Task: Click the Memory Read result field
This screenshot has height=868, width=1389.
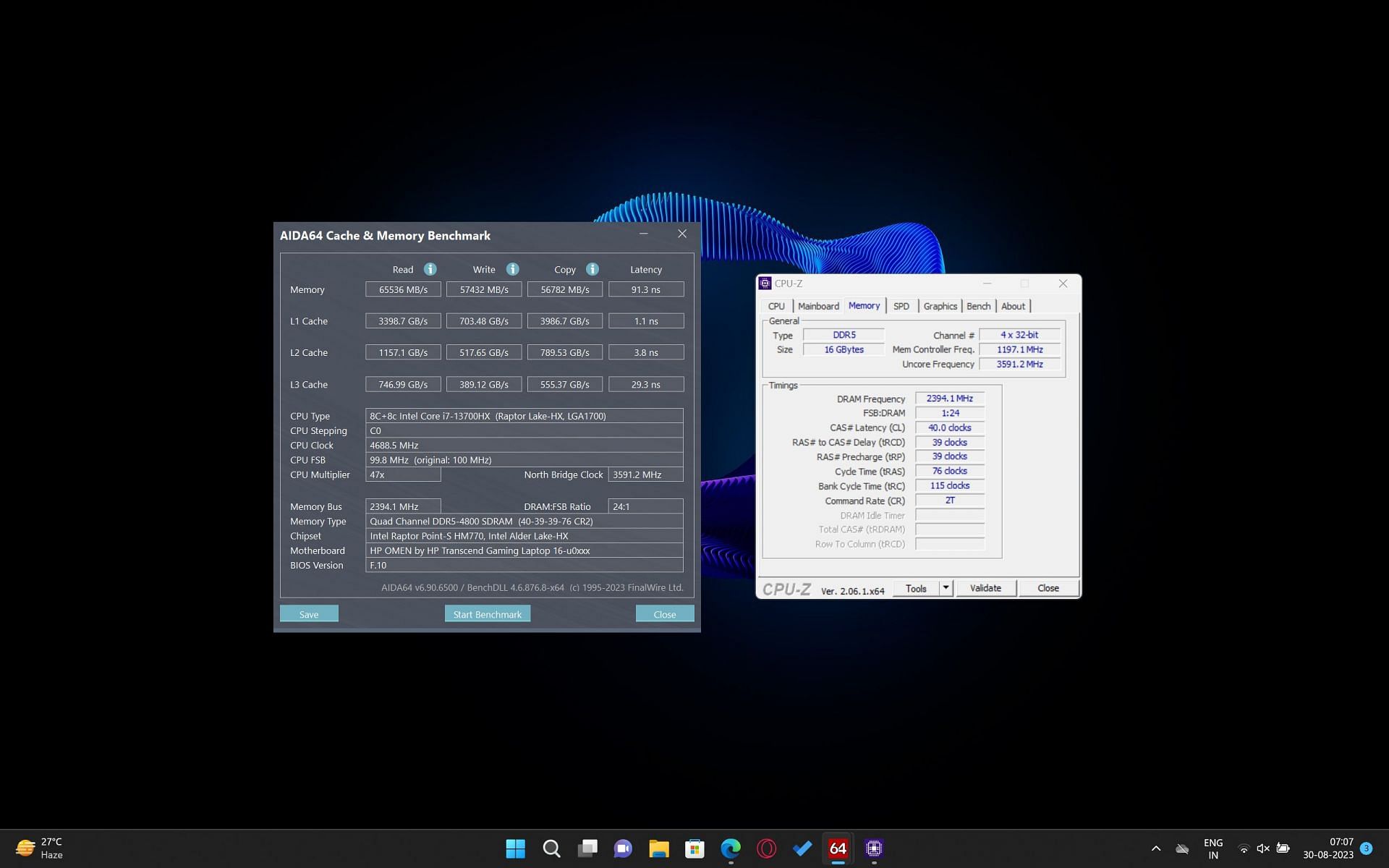Action: click(403, 289)
